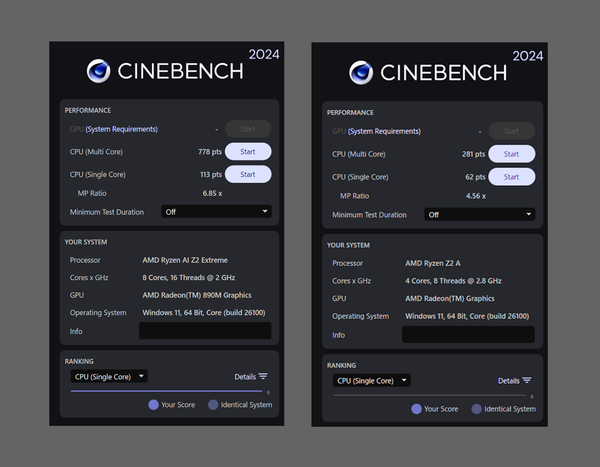Select MP Ratio value '6.85 x'

pyautogui.click(x=212, y=193)
